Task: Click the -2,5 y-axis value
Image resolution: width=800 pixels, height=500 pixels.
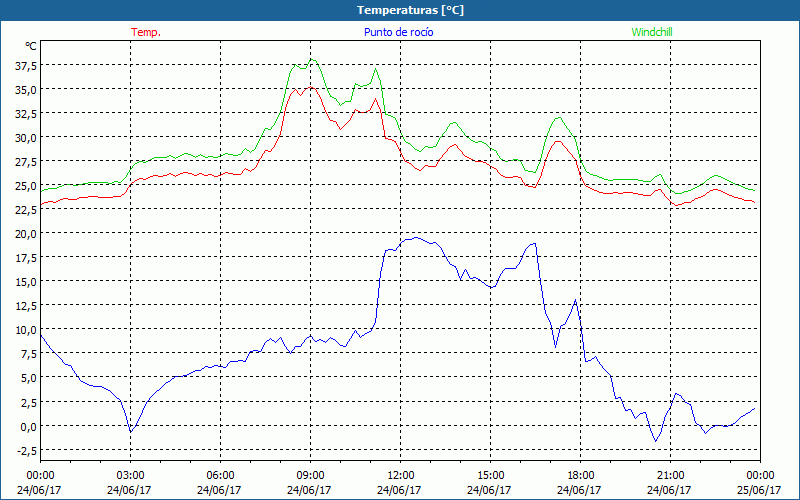Action: [27, 450]
